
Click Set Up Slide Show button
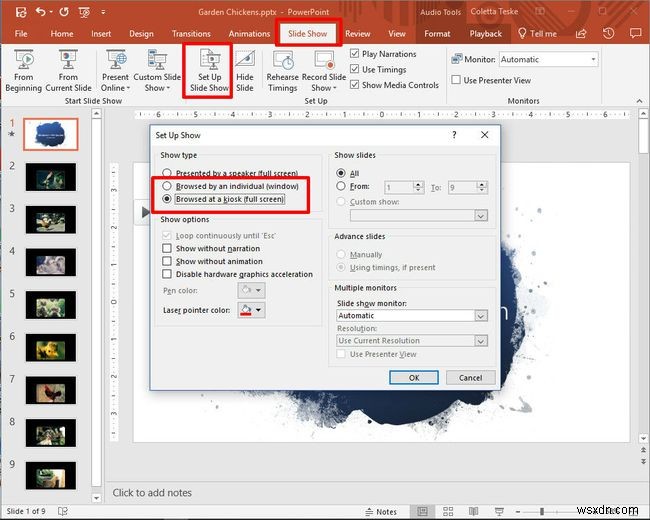(x=209, y=70)
